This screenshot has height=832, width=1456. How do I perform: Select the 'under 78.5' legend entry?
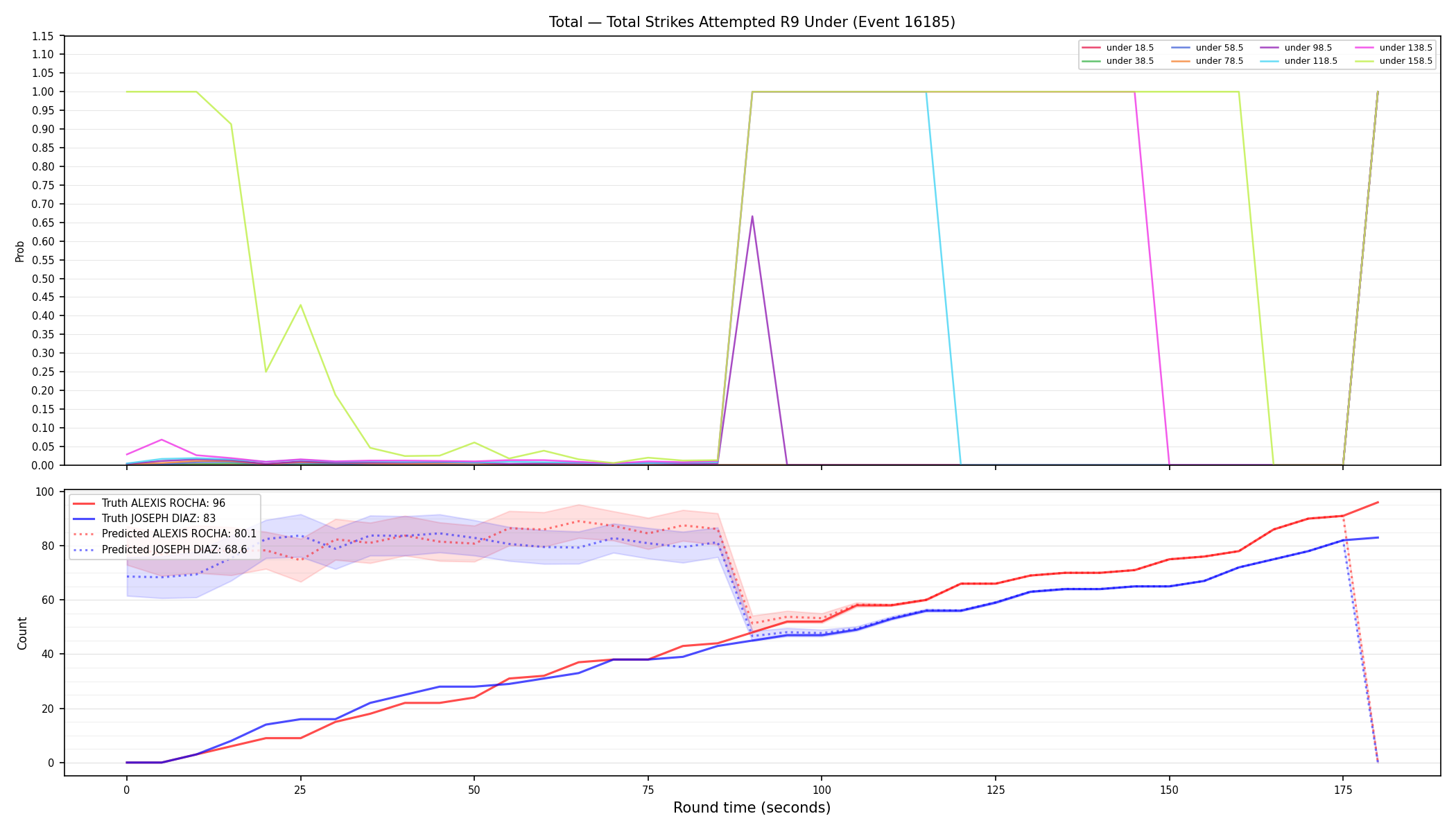click(1207, 61)
